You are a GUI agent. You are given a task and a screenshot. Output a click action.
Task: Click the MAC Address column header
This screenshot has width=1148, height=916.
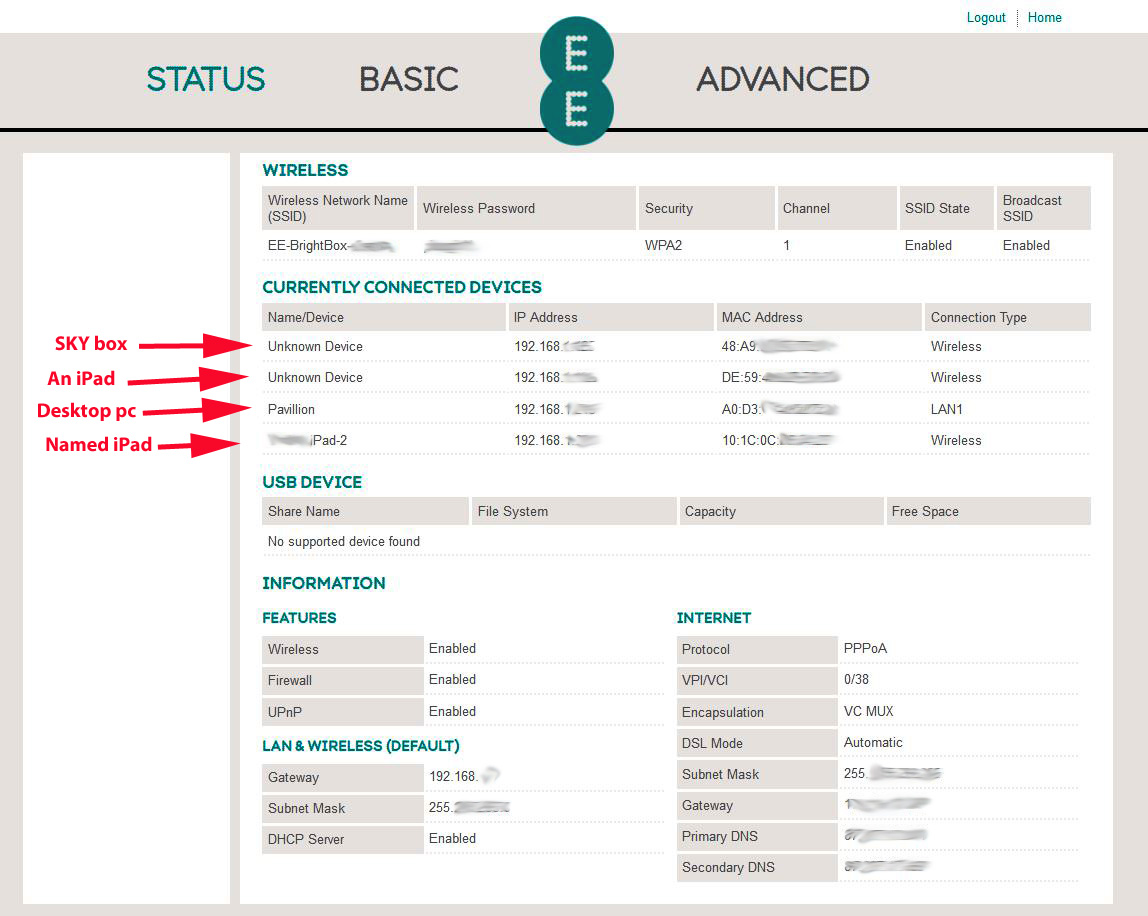pyautogui.click(x=762, y=317)
